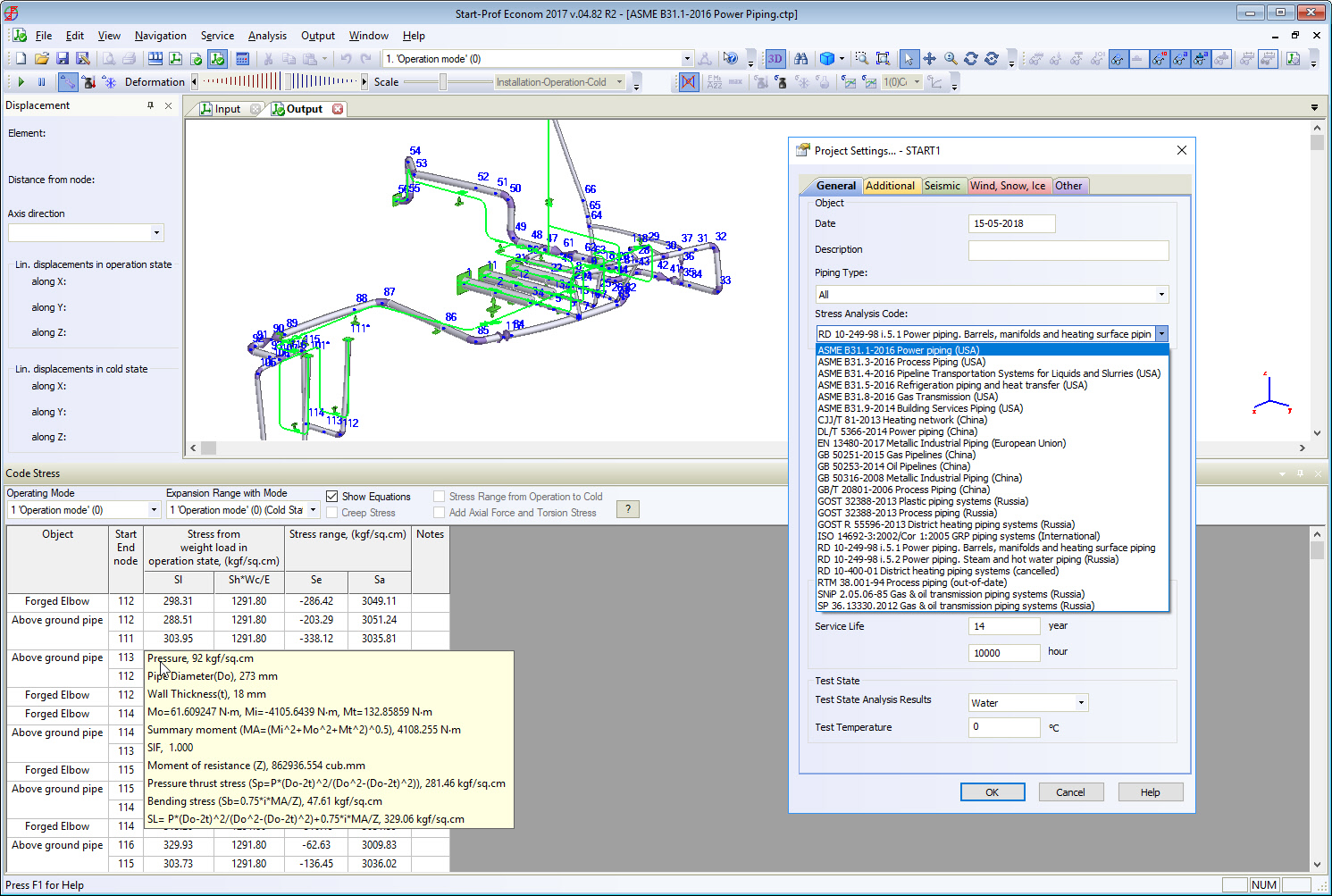This screenshot has height=896, width=1332.
Task: Switch to the Input document tab
Action: coord(228,109)
